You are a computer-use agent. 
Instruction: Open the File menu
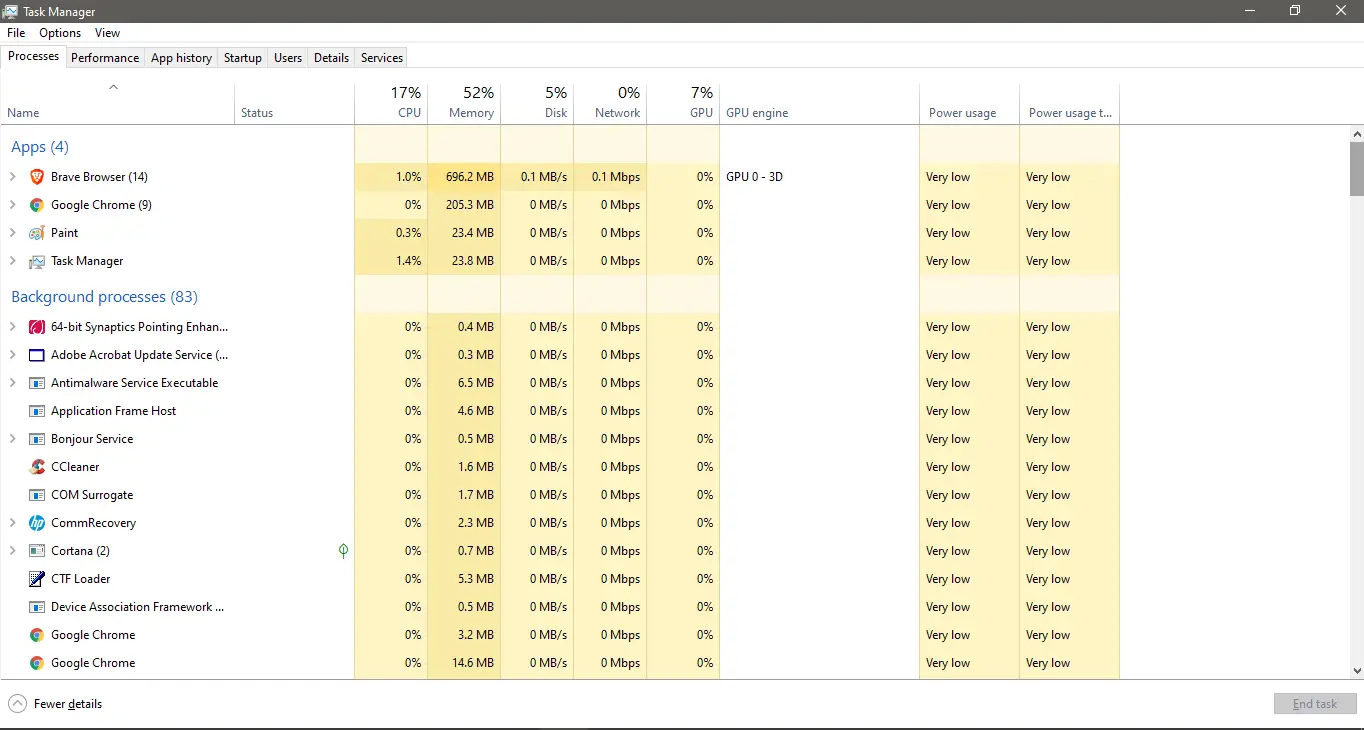16,33
